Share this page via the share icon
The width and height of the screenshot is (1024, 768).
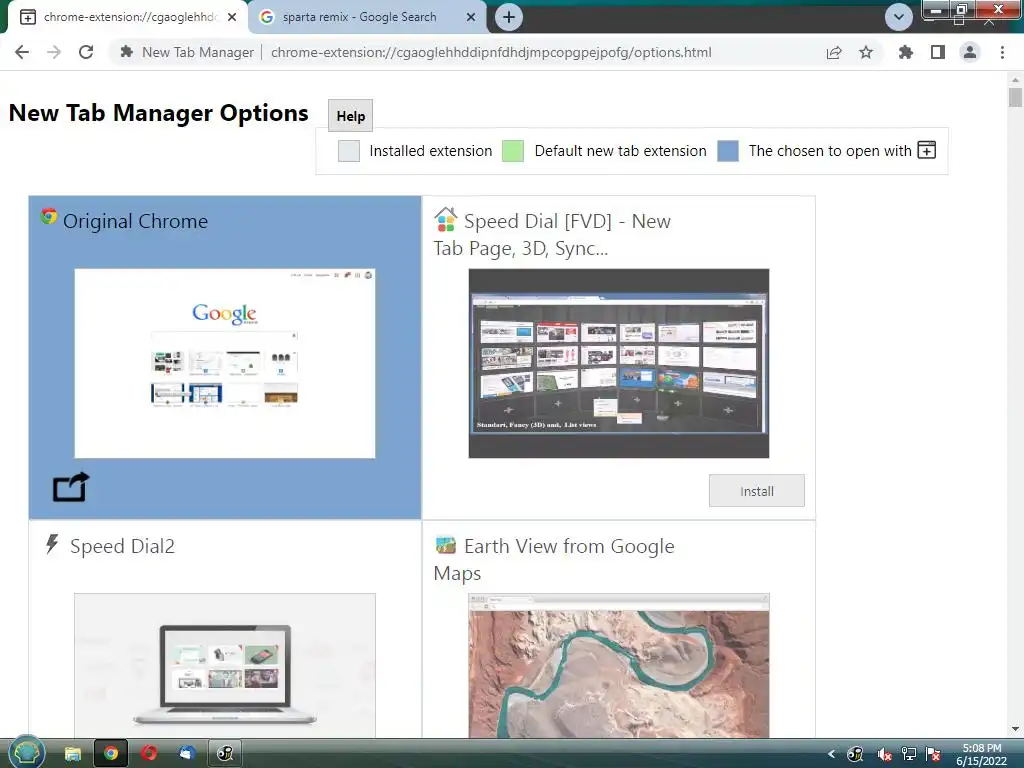pos(834,53)
